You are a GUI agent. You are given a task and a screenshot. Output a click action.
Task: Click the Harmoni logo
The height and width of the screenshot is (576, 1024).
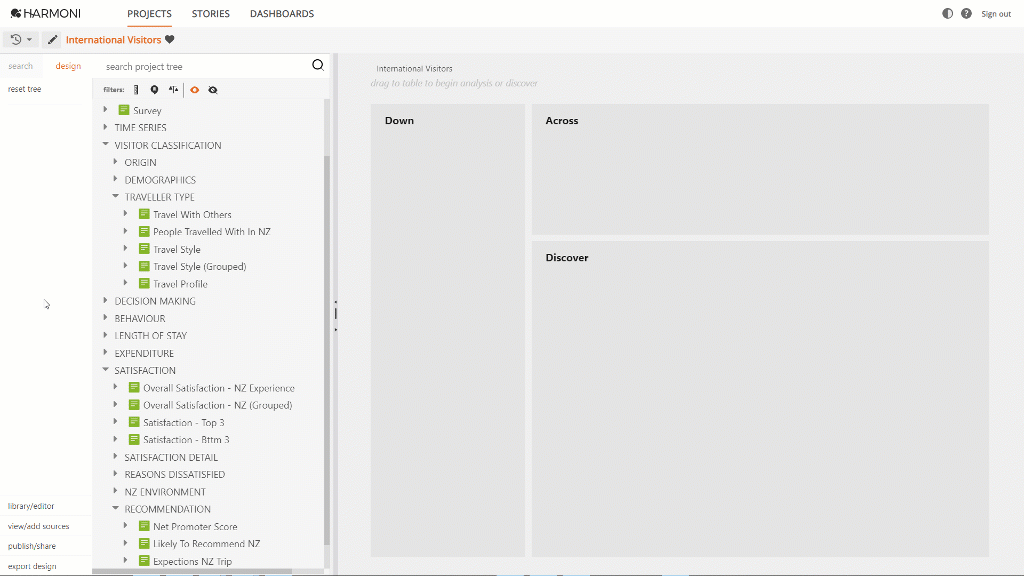[46, 13]
